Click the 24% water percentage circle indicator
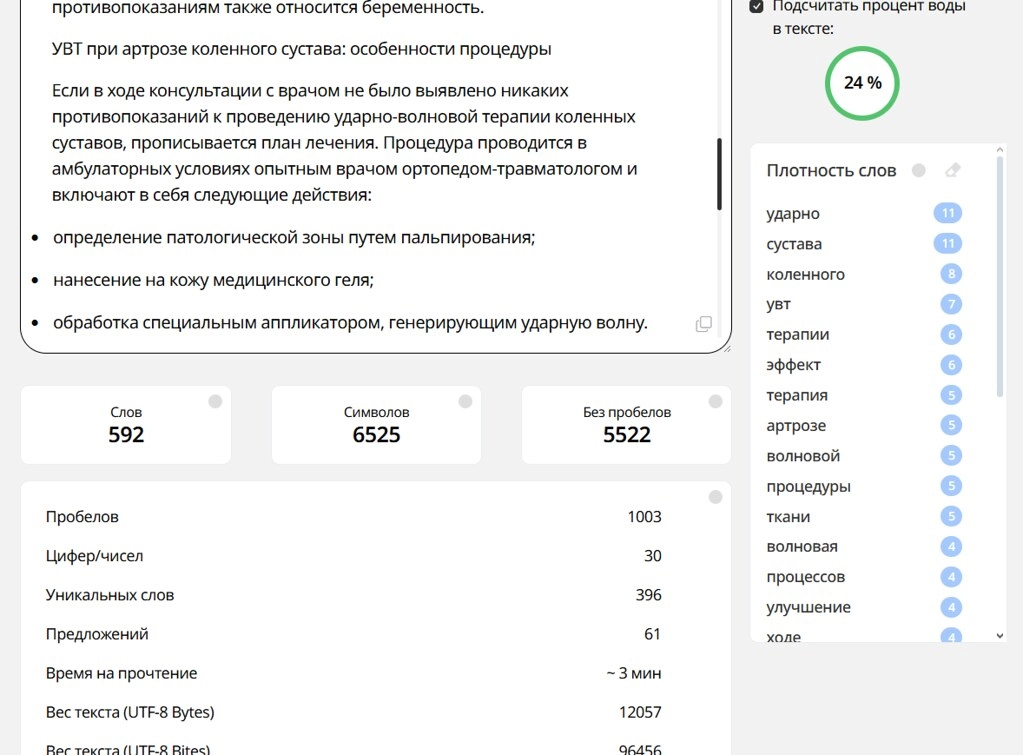1023x755 pixels. 861,83
